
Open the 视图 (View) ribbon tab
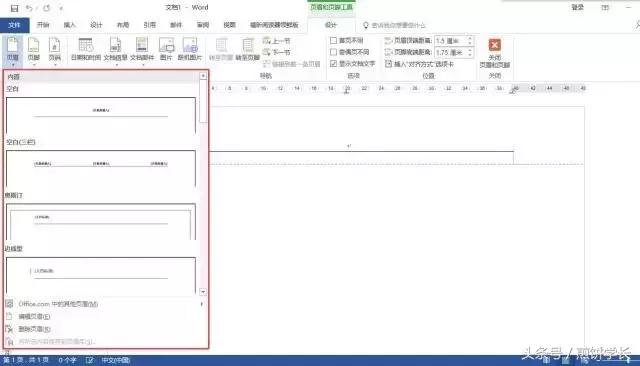(x=229, y=25)
